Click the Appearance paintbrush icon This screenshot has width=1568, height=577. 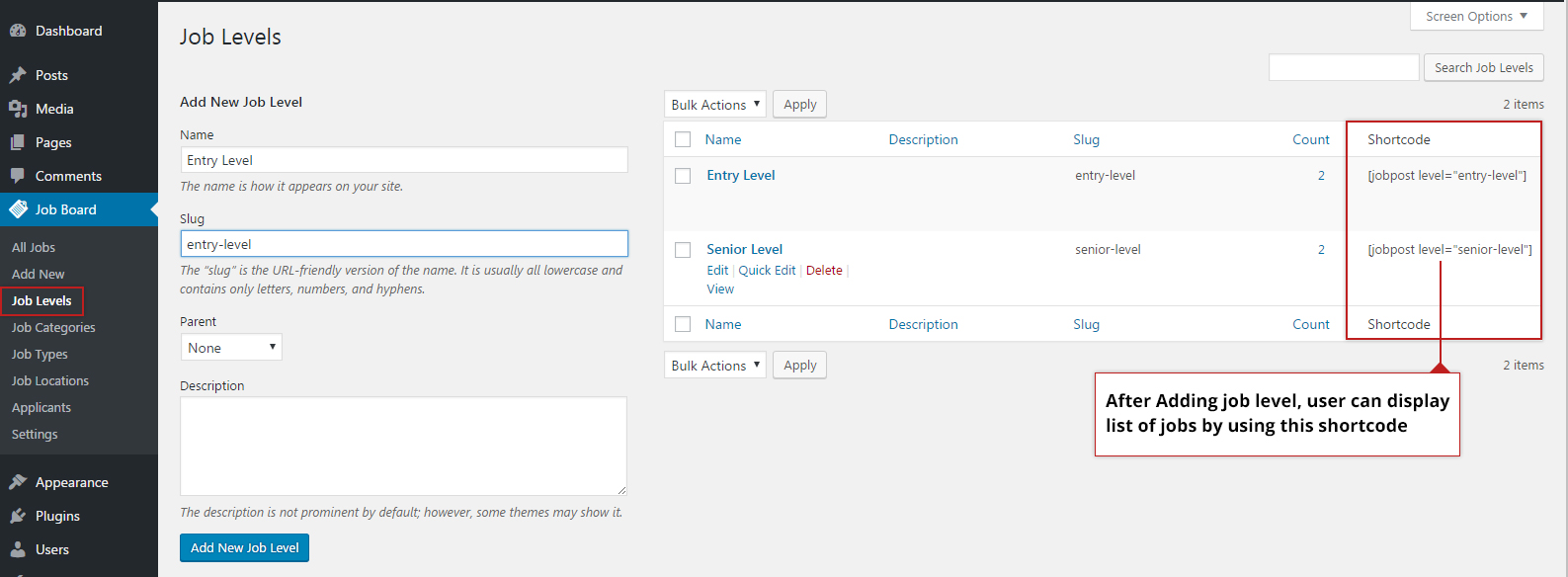tap(18, 482)
